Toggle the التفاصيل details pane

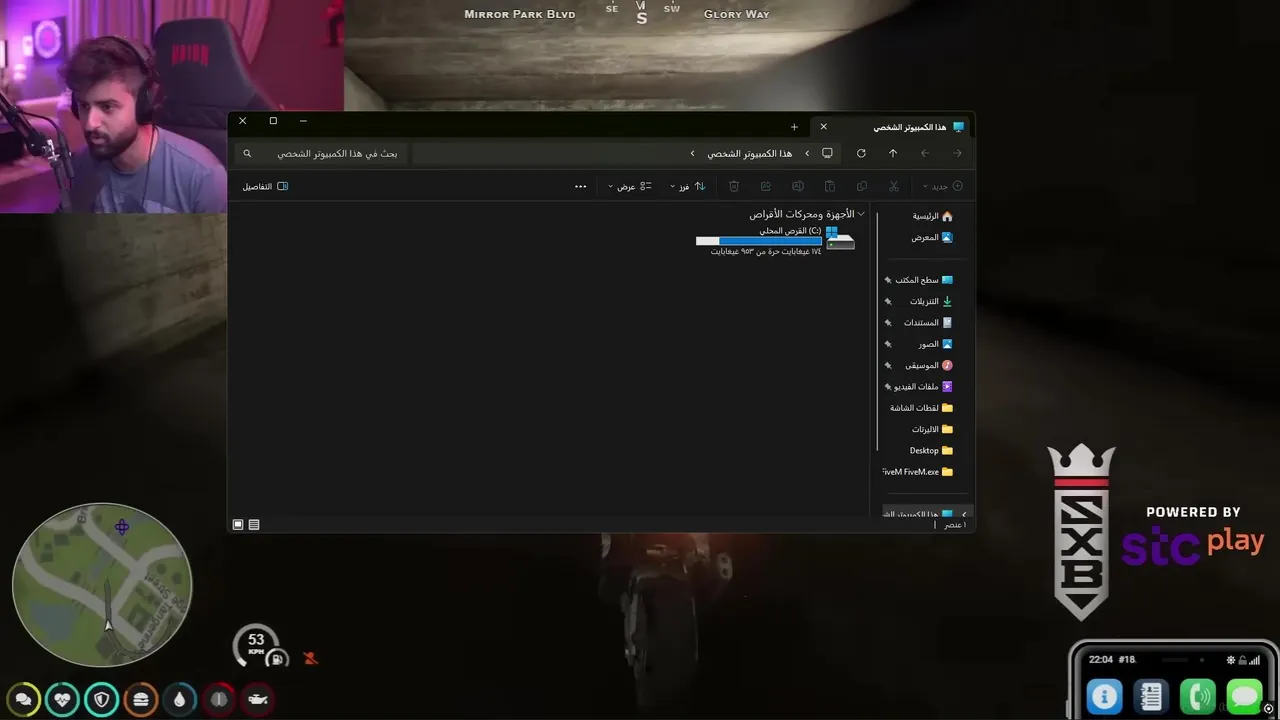coord(265,186)
